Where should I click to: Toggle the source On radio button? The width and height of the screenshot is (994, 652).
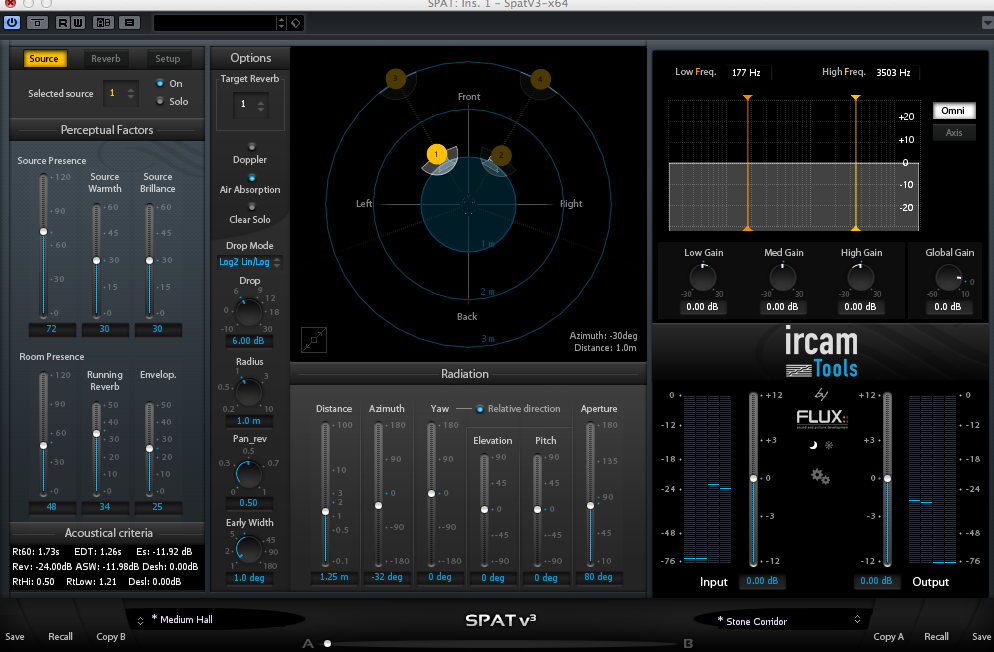160,84
